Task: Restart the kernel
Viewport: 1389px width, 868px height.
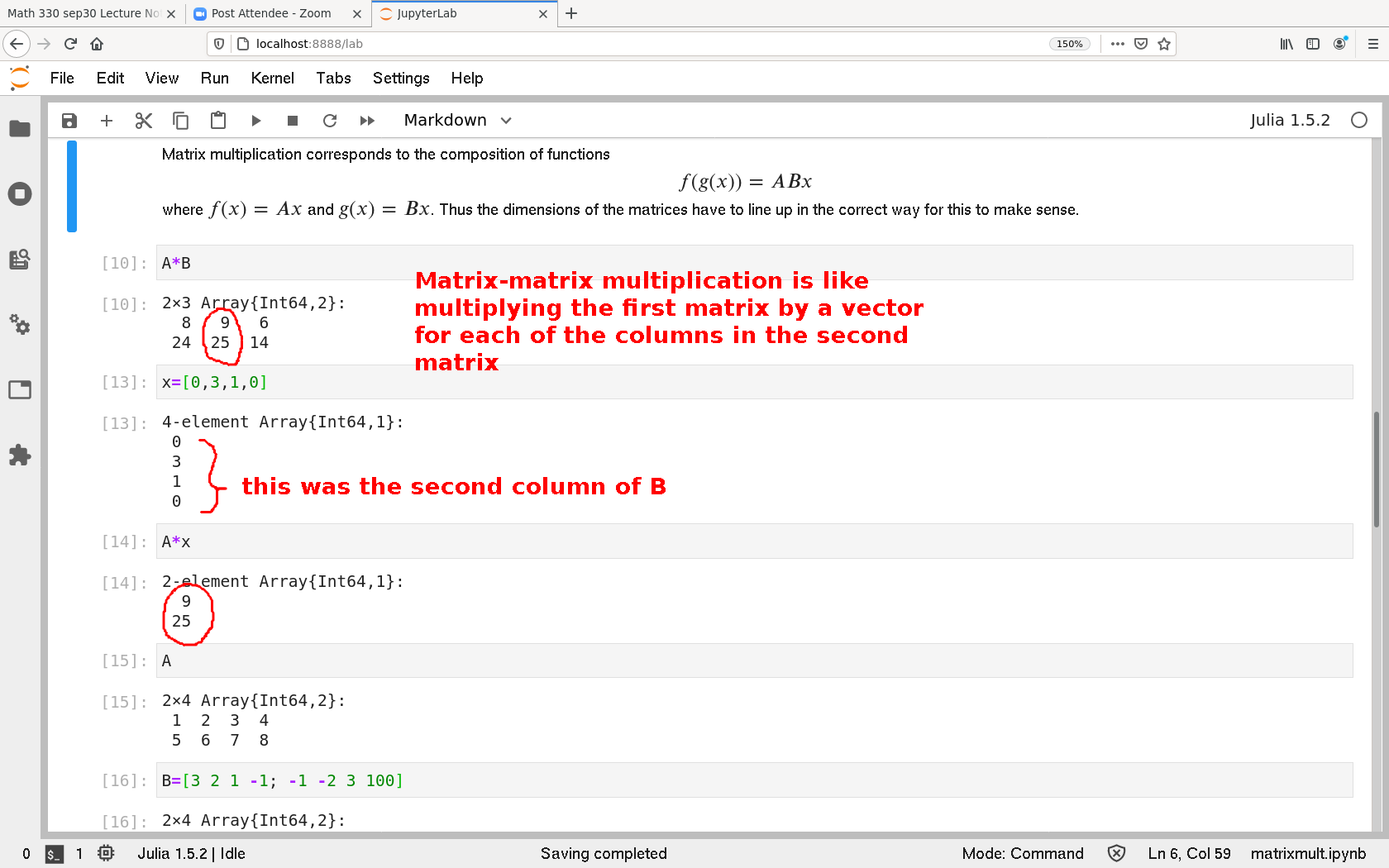Action: (x=330, y=121)
